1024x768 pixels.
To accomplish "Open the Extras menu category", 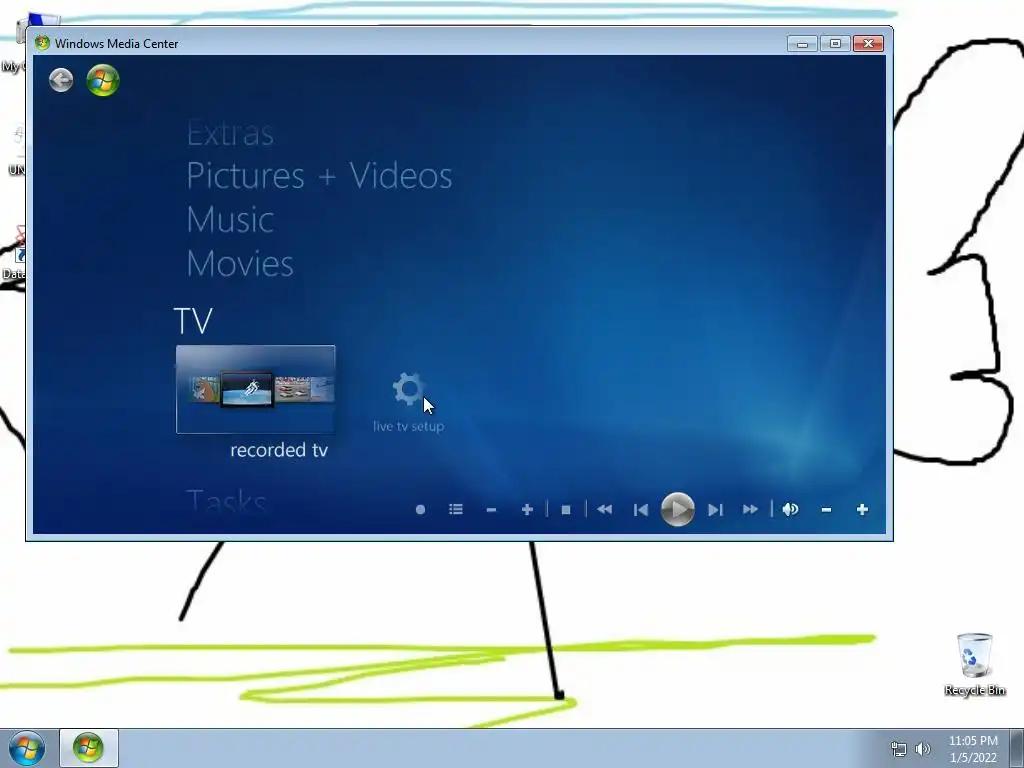I will pos(230,133).
